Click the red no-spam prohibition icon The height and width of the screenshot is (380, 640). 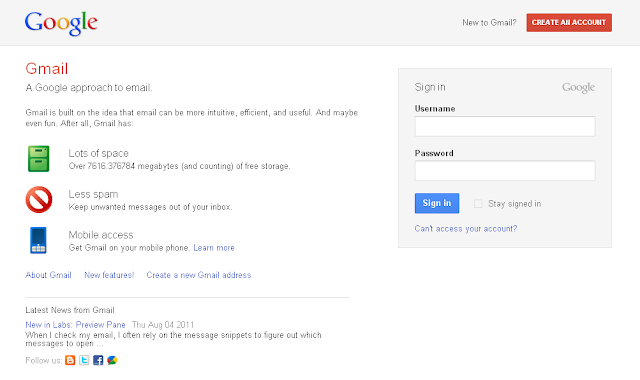click(39, 200)
